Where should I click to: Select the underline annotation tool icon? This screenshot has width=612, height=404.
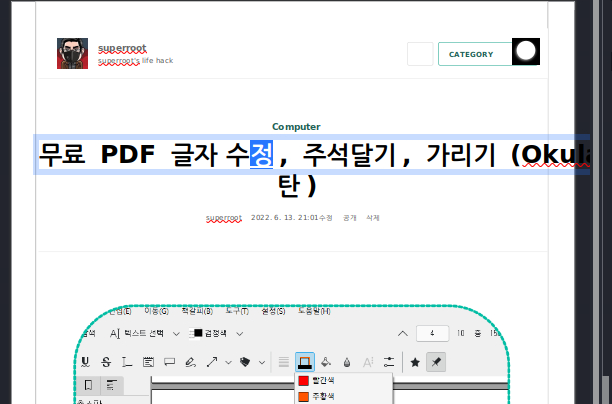click(x=85, y=362)
